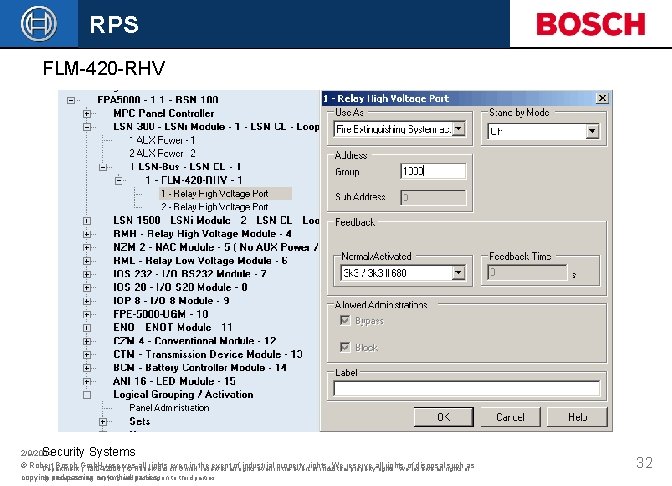Image resolution: width=672 pixels, height=486 pixels.
Task: Collapse the Logical Grouping / Activation node
Action: [x=87, y=395]
